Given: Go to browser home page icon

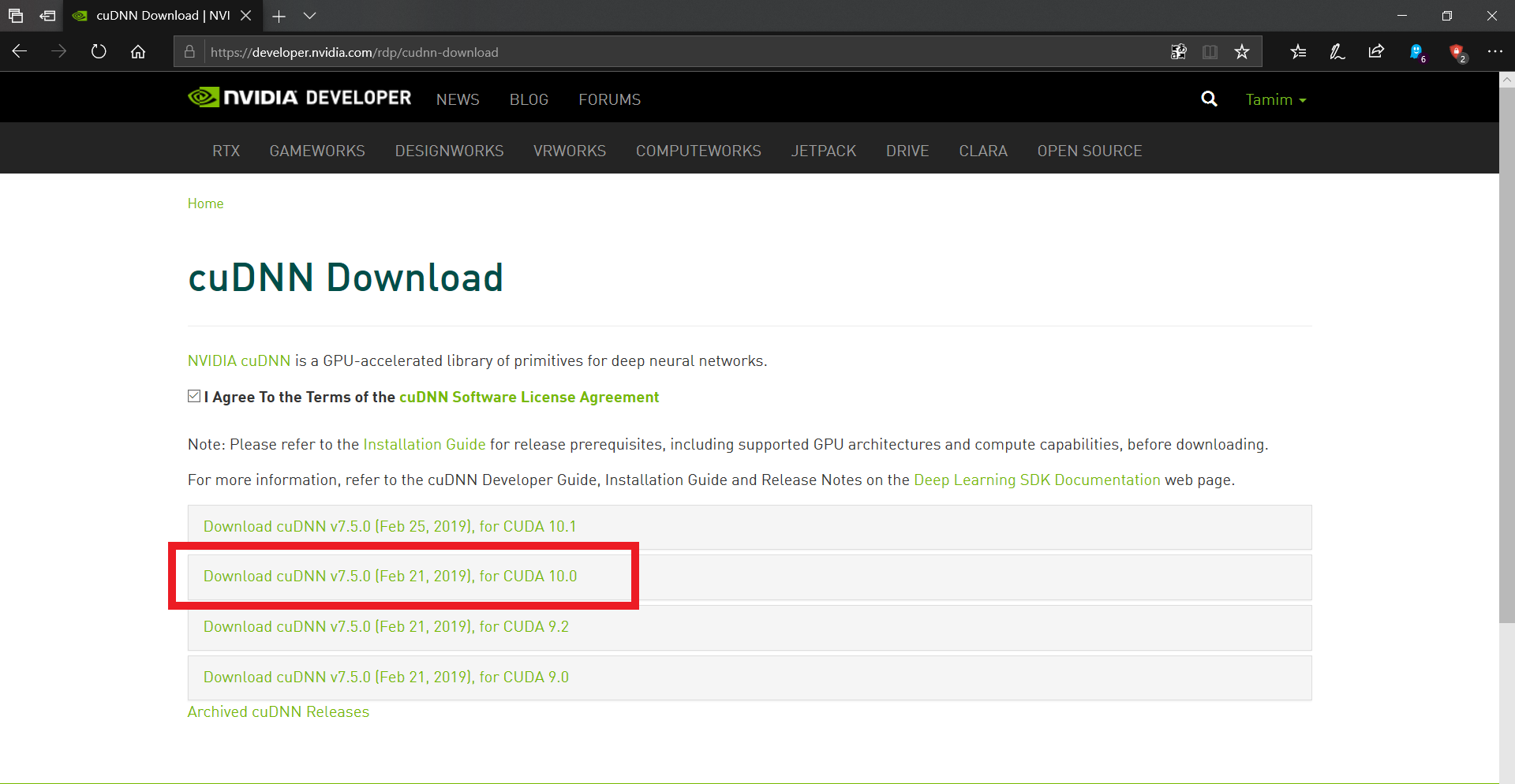Looking at the screenshot, I should click(x=138, y=52).
